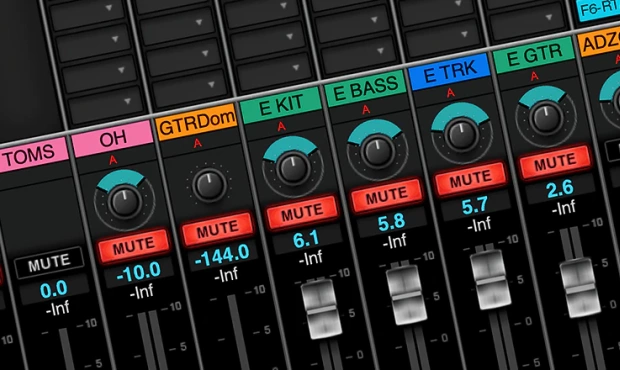Reset the -Inf peak readout on E BASS
This screenshot has width=620, height=370.
395,241
